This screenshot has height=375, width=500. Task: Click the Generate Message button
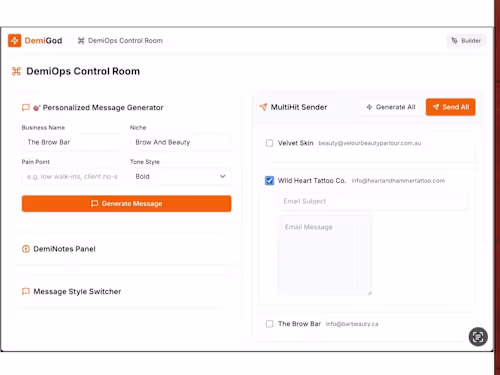(126, 204)
